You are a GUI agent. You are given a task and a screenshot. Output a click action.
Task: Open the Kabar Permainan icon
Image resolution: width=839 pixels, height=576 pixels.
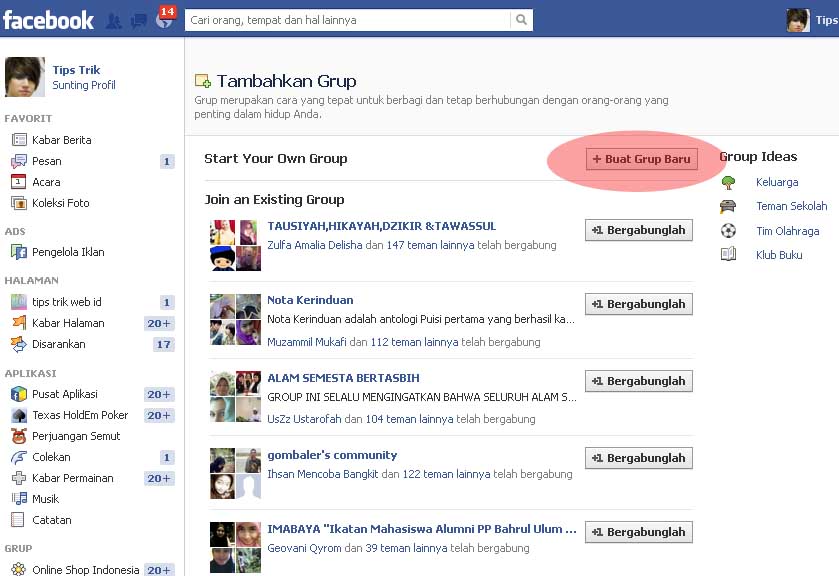click(x=19, y=478)
